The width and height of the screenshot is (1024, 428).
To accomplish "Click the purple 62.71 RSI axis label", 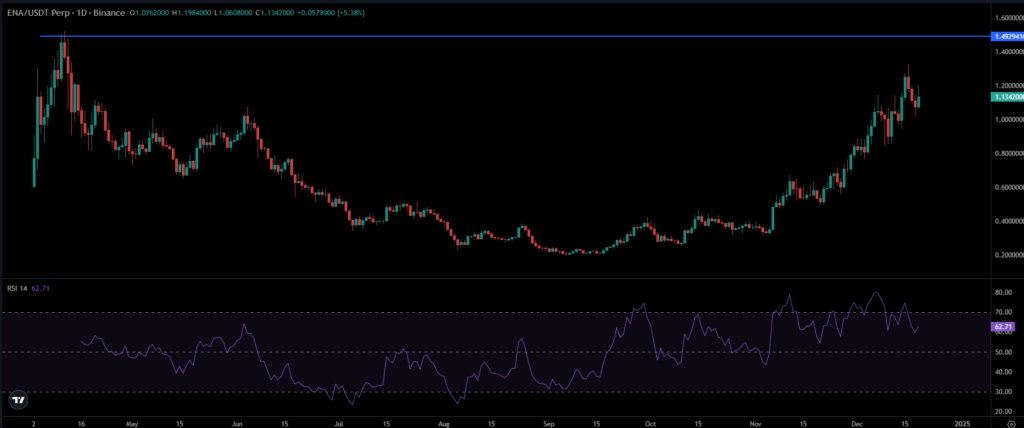I will pos(1002,326).
